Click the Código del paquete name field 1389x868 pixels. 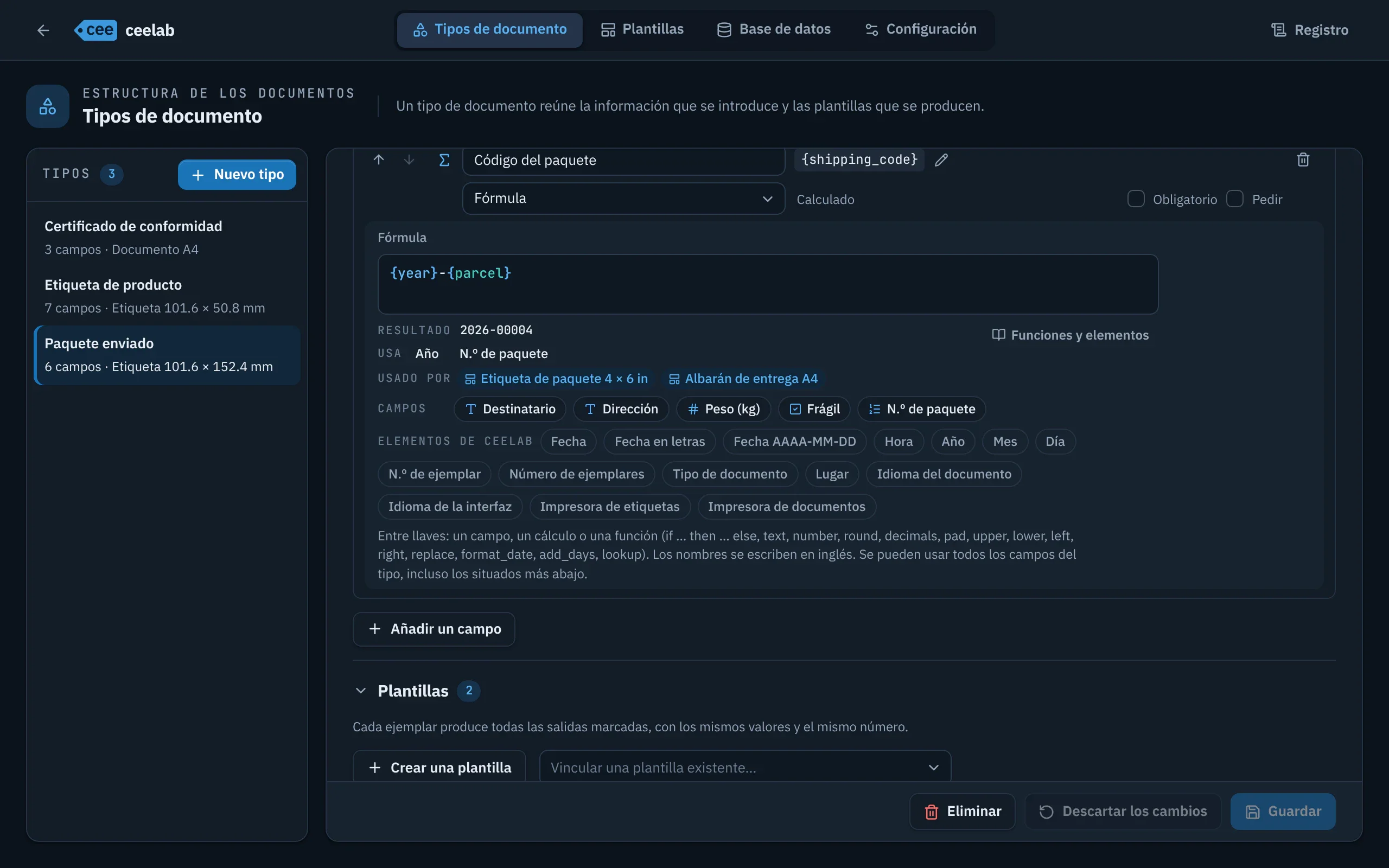623,160
